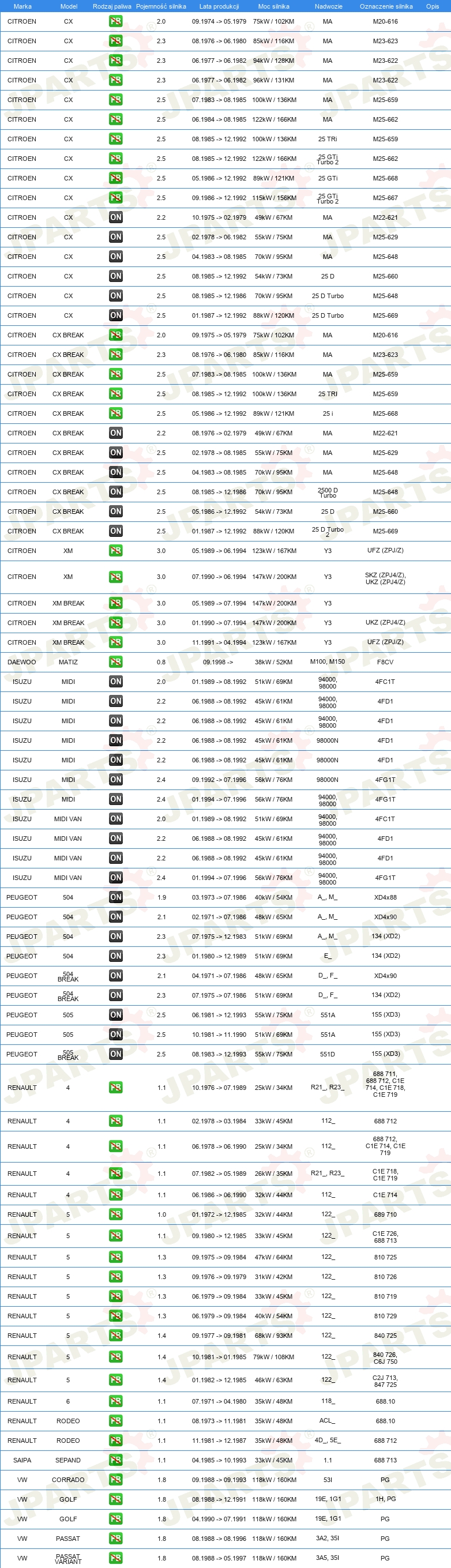451x1568 pixels.
Task: Click engine code M25-667
Action: (385, 198)
